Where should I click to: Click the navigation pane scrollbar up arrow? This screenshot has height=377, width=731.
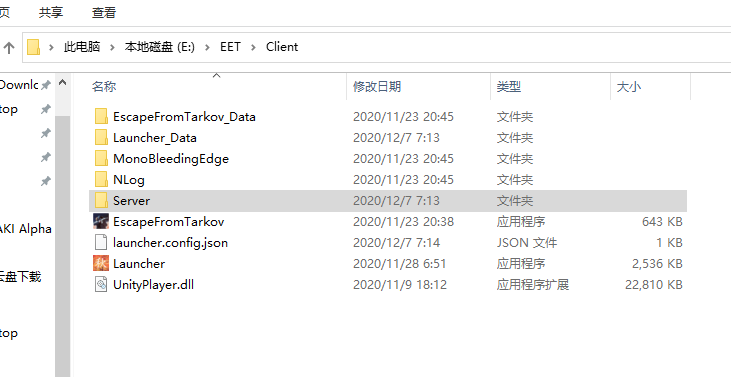pos(62,83)
